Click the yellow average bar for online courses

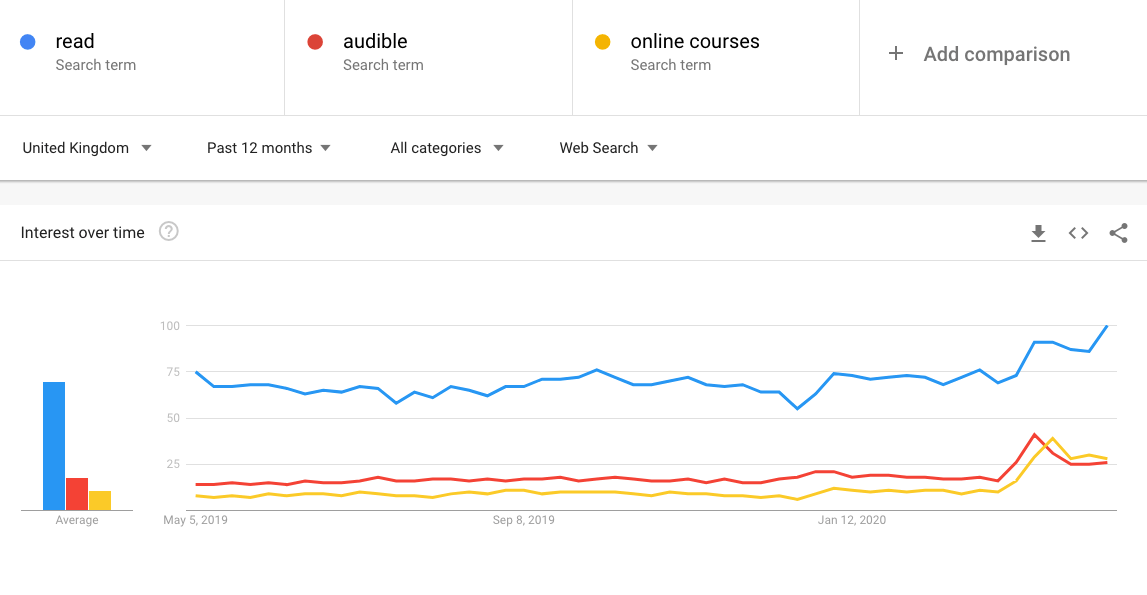100,500
